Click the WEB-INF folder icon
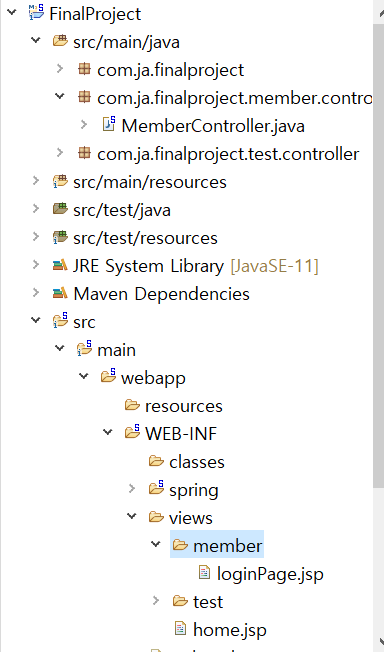The image size is (384, 652). tap(132, 432)
